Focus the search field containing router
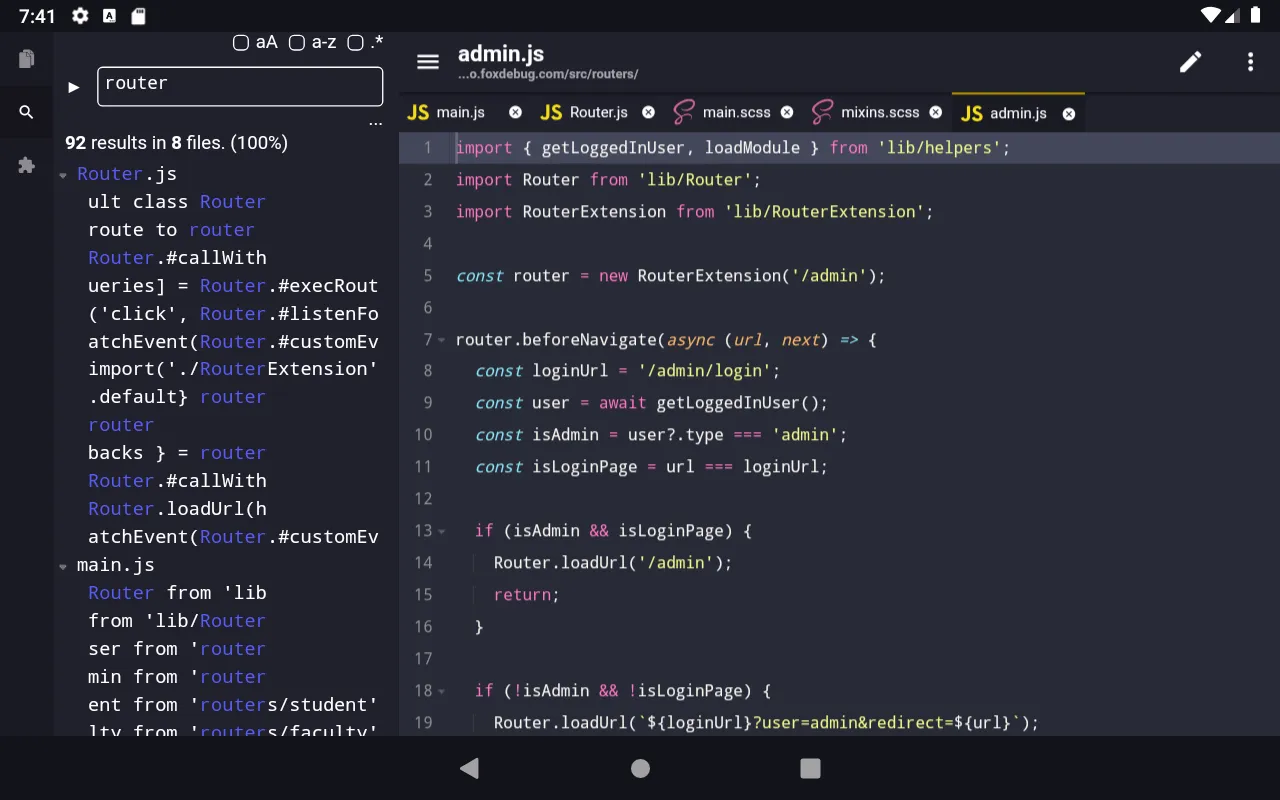Screen dimensions: 1280x800 tap(240, 87)
